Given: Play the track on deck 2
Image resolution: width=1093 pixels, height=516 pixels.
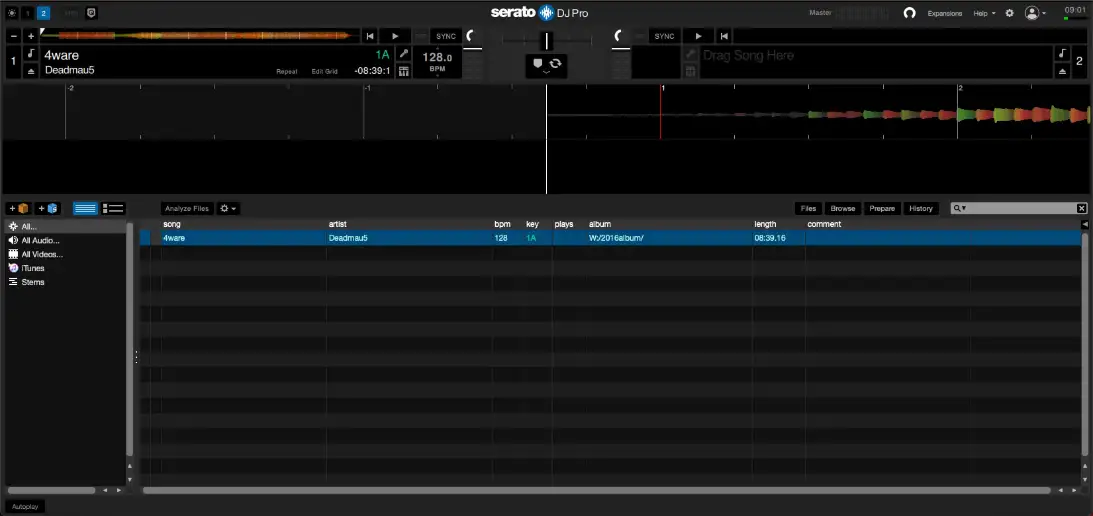Looking at the screenshot, I should pyautogui.click(x=698, y=36).
